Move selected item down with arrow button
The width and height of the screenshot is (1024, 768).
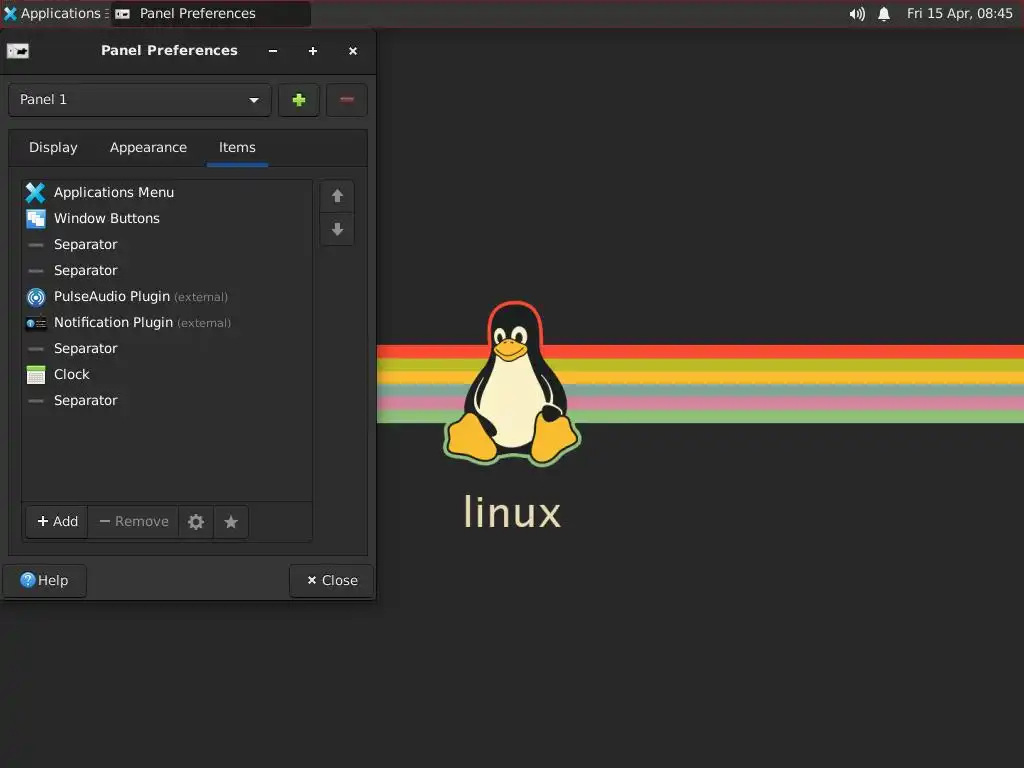point(337,229)
